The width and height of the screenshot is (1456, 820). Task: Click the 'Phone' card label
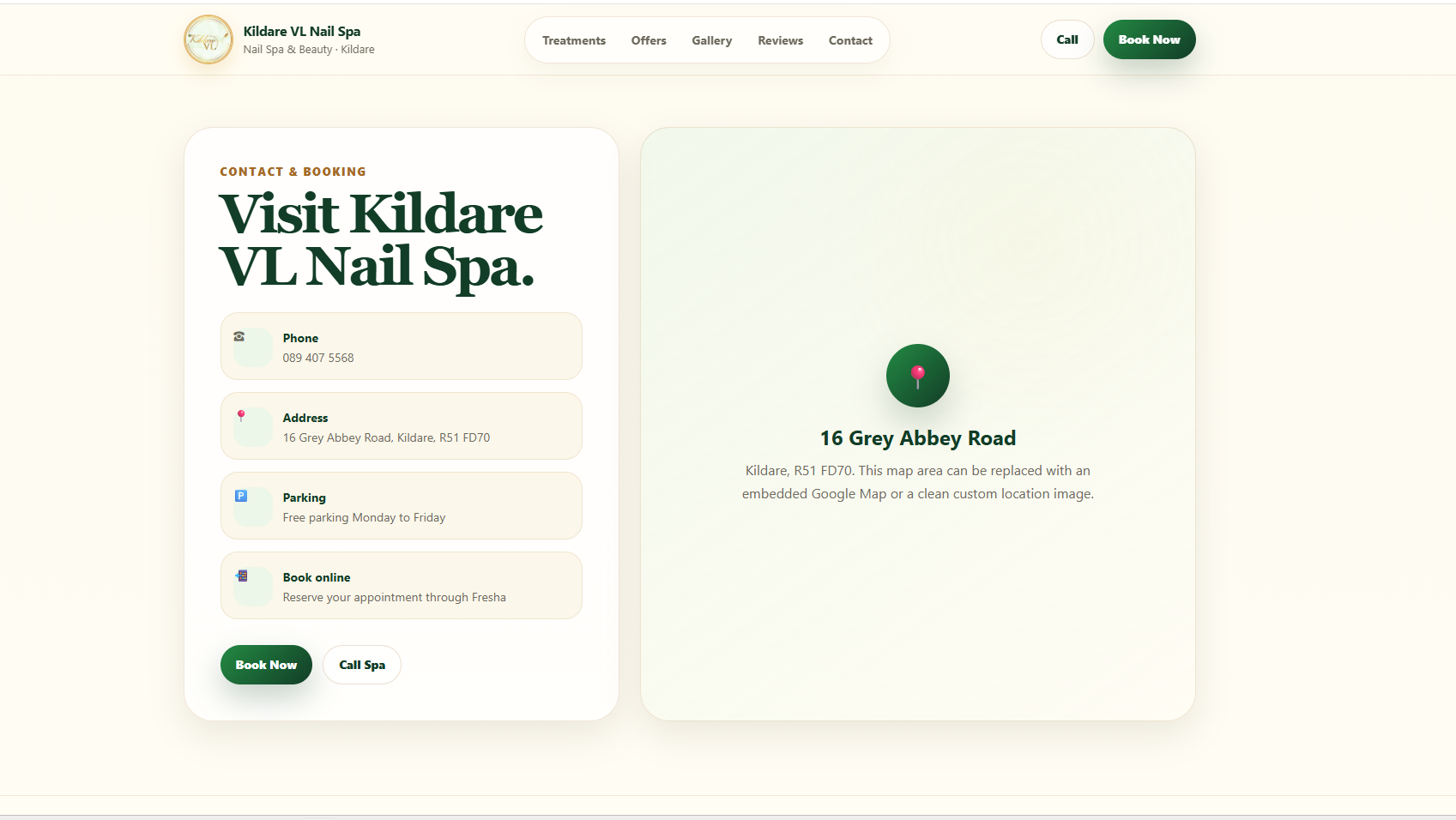click(300, 338)
